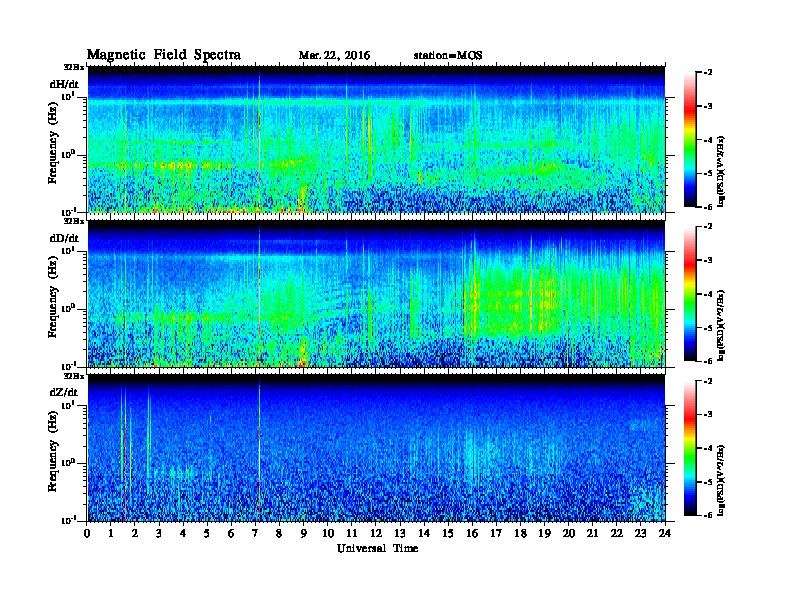The width and height of the screenshot is (792, 612).
Task: Click the dH/dt spectrogram plot area
Action: coord(376,139)
